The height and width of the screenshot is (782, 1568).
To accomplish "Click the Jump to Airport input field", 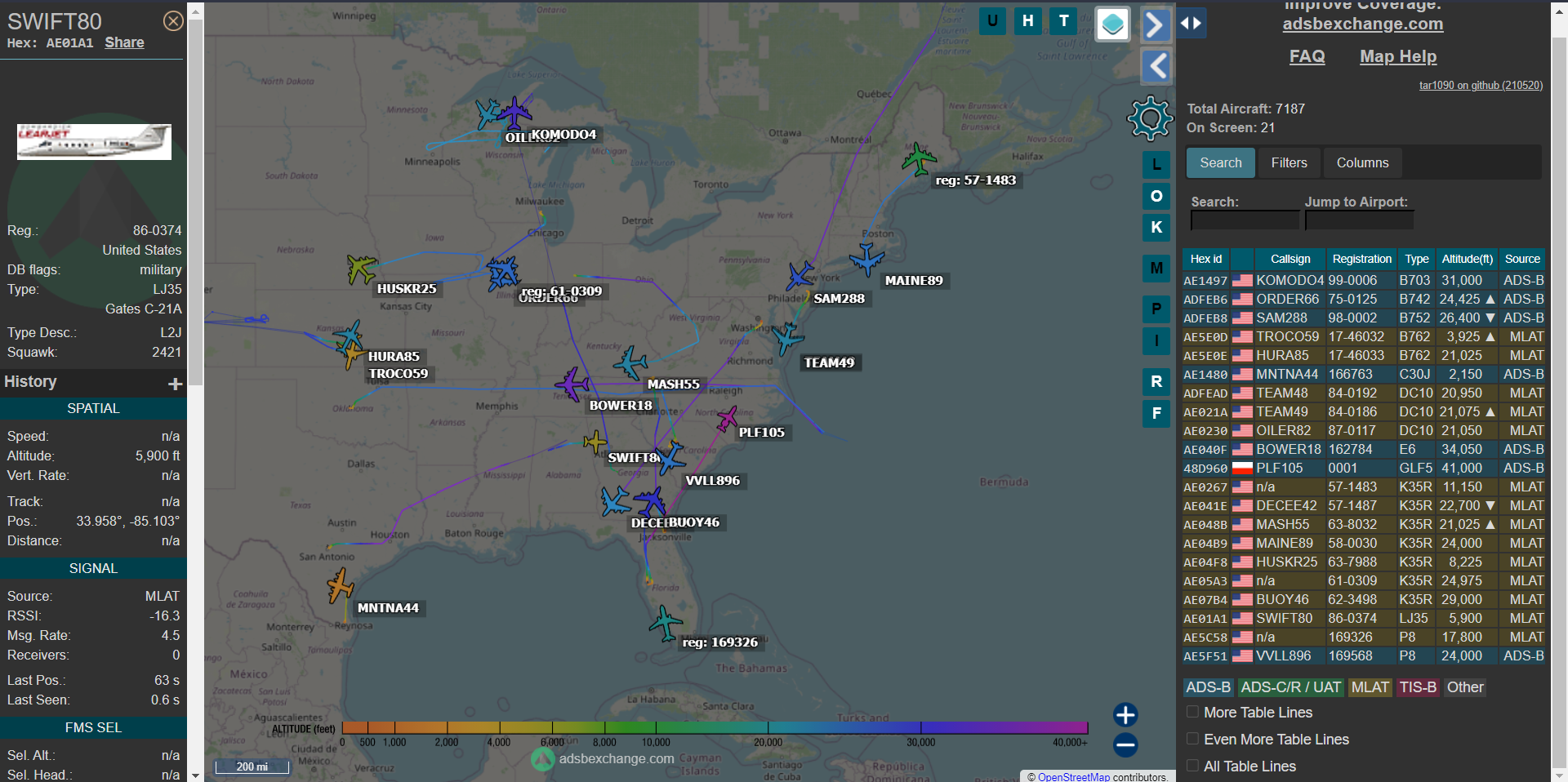I will click(x=1359, y=220).
